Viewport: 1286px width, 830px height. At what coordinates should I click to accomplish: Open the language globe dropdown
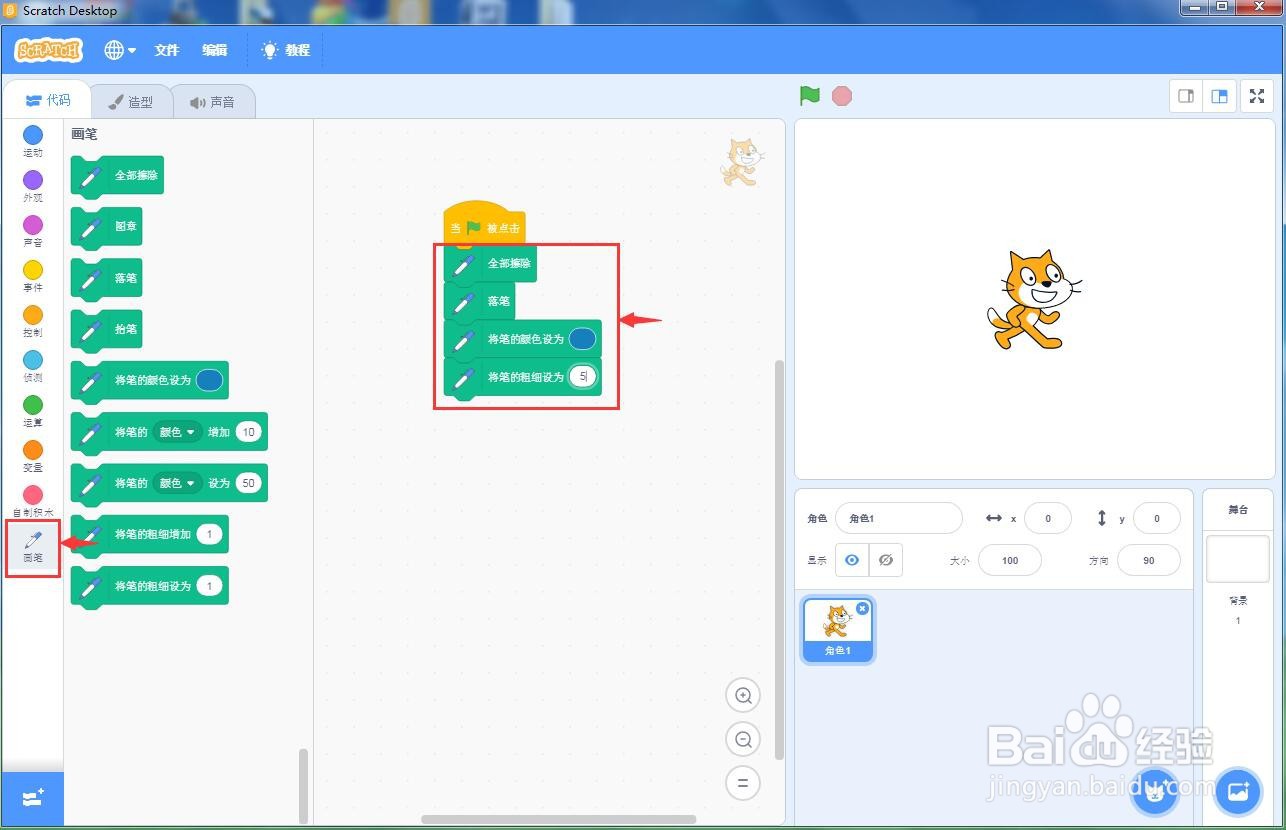[x=119, y=49]
